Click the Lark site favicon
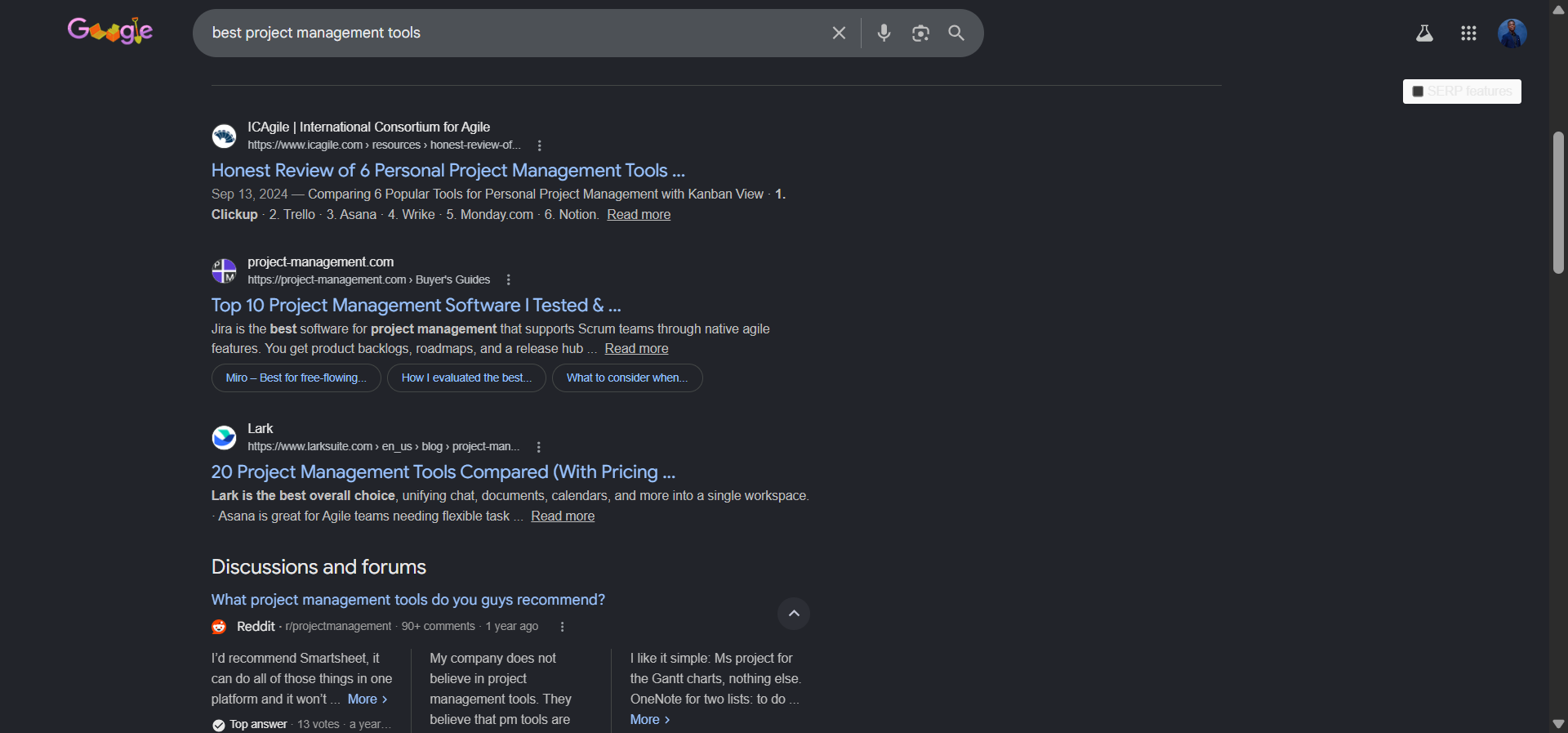Screen dimensions: 1568x733 (x=224, y=437)
